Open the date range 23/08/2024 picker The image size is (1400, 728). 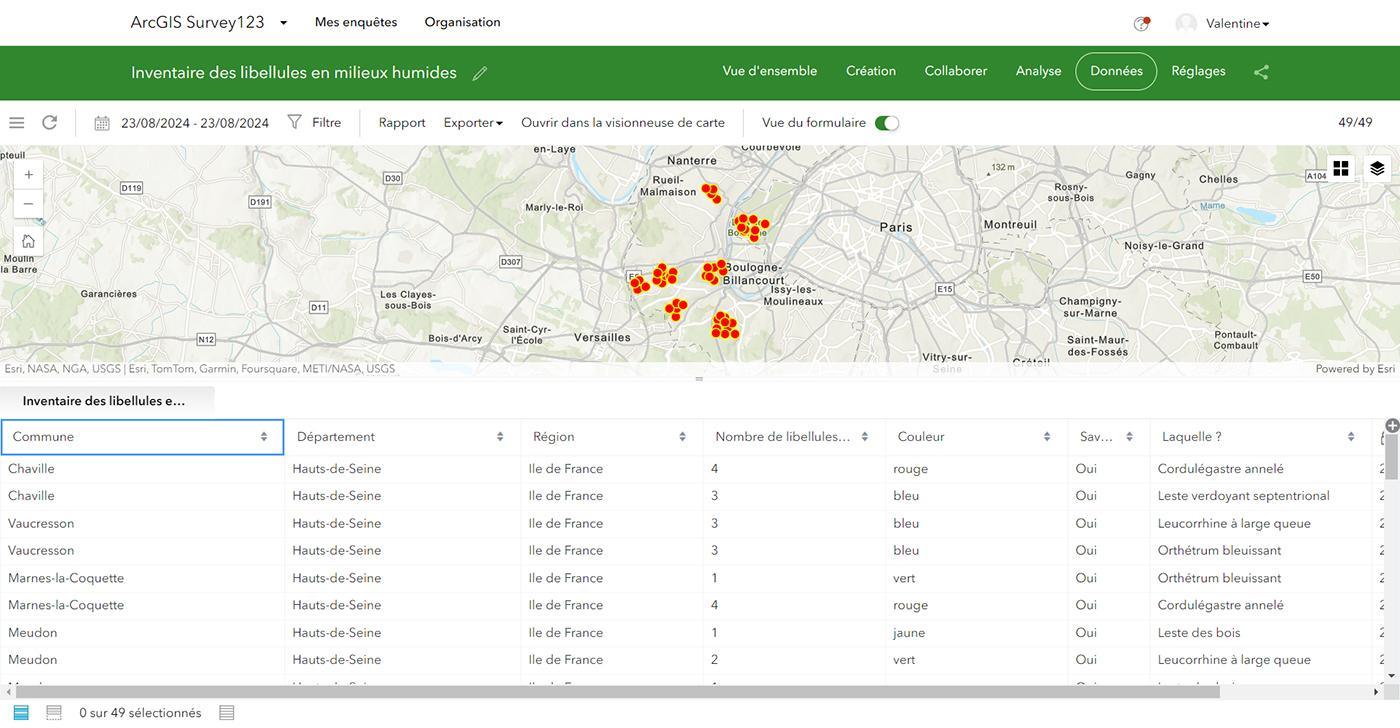195,123
